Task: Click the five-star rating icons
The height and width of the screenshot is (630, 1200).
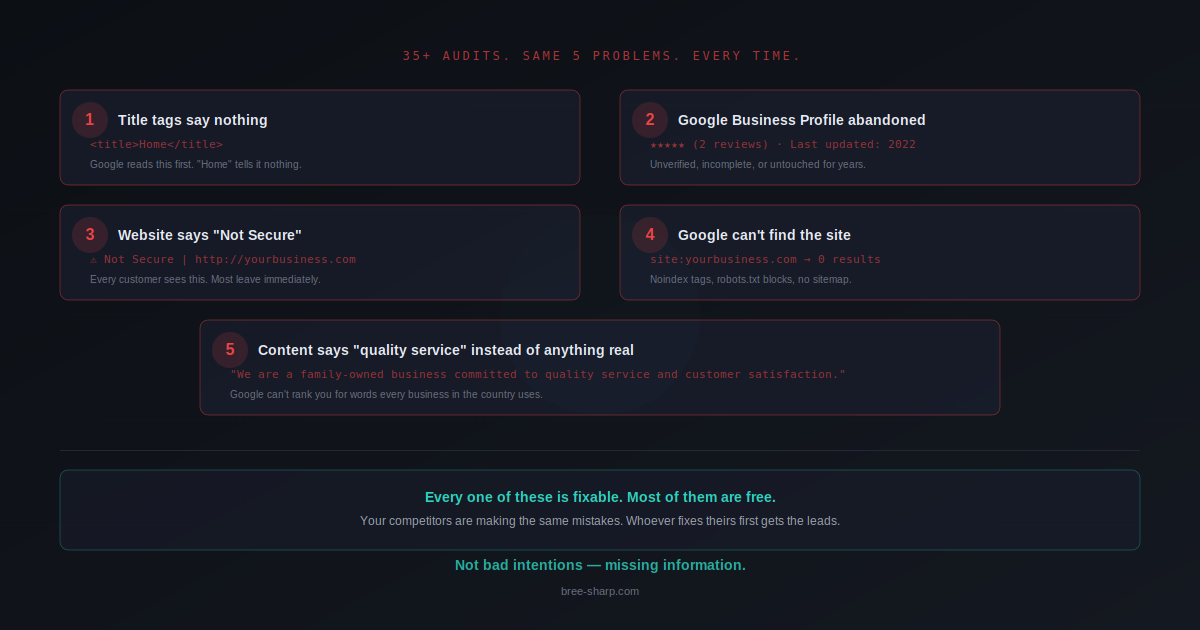Action: [x=667, y=145]
